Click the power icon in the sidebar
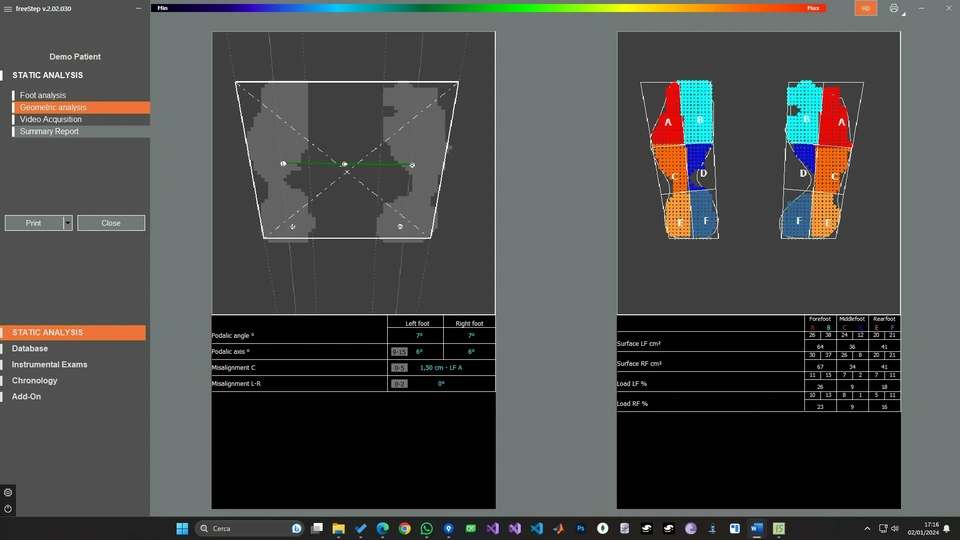This screenshot has width=960, height=540. pyautogui.click(x=8, y=508)
